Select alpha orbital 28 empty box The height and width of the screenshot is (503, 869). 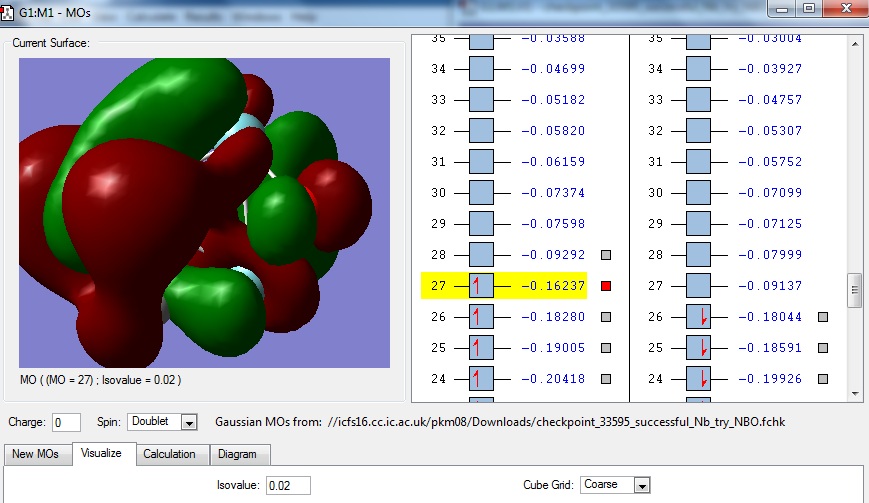click(481, 255)
